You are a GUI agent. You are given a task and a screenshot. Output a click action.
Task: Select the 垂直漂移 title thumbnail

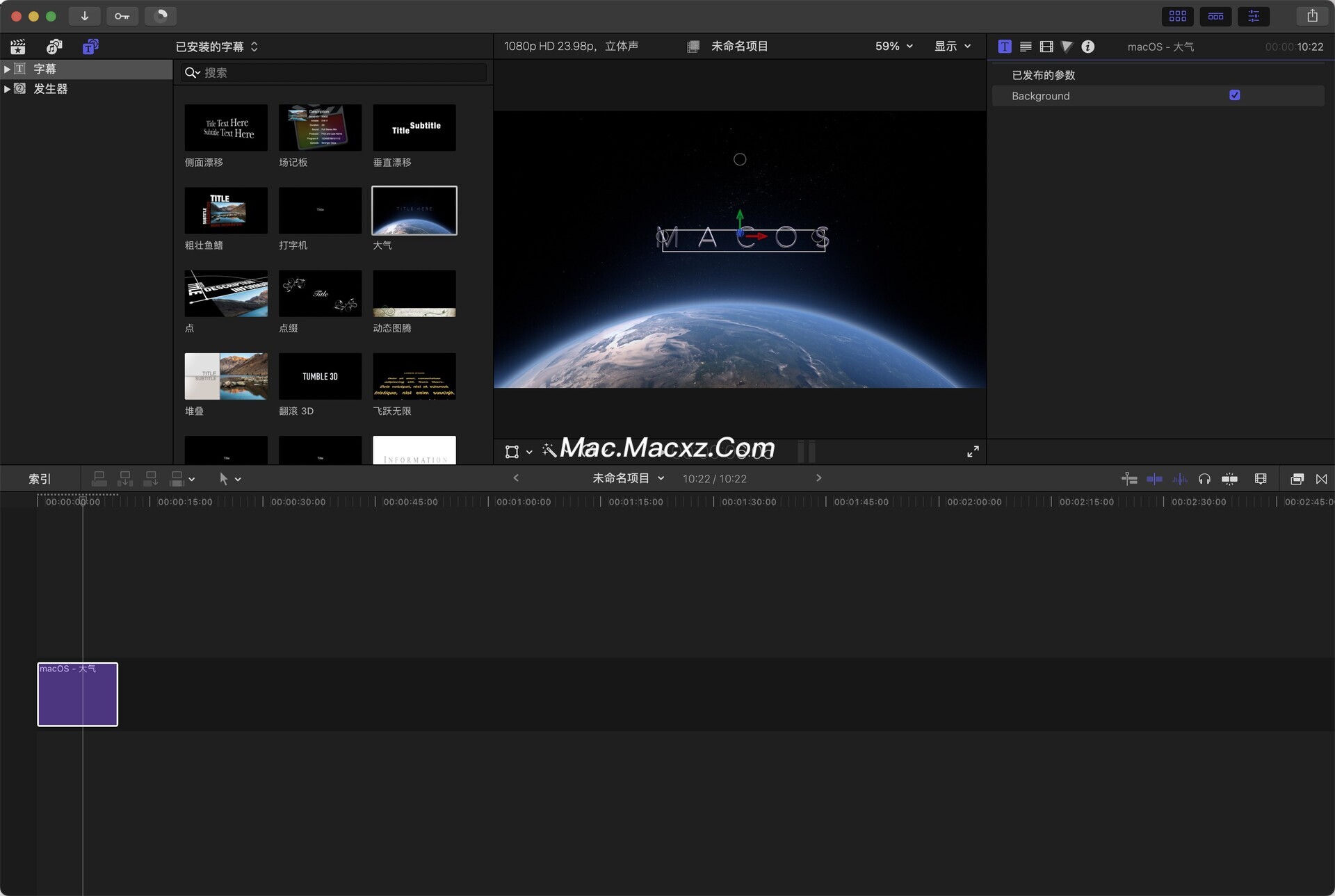point(414,127)
